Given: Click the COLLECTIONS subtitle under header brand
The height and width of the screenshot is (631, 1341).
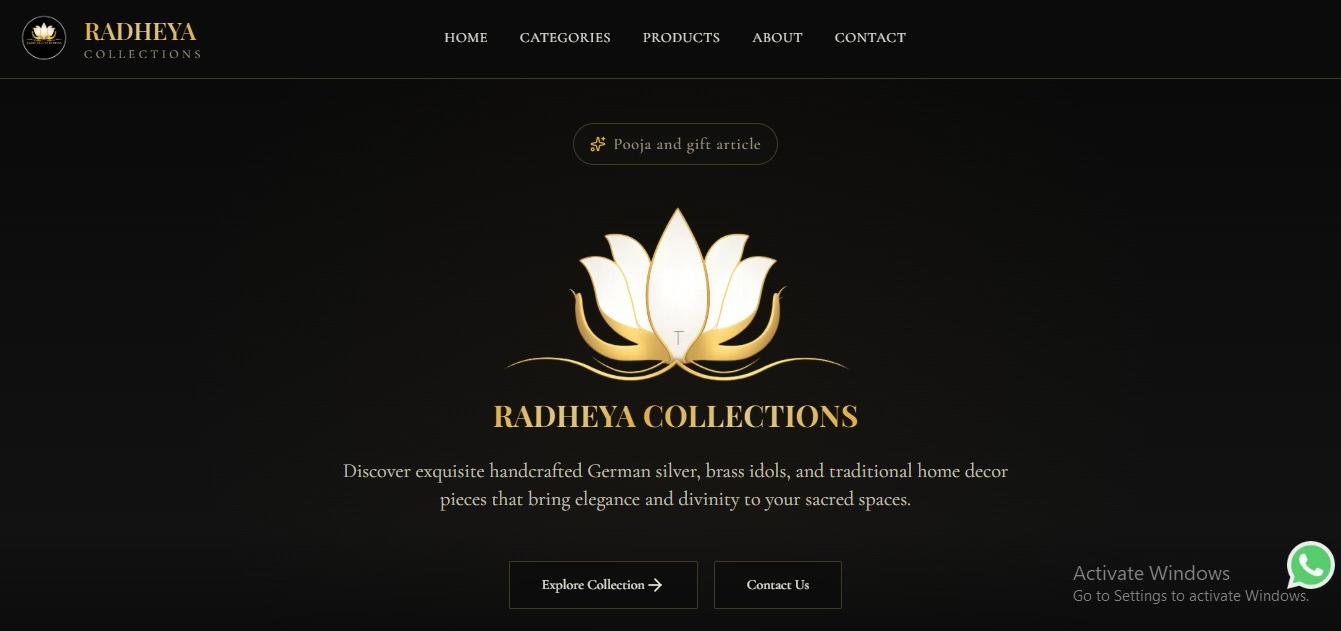Looking at the screenshot, I should pos(143,54).
